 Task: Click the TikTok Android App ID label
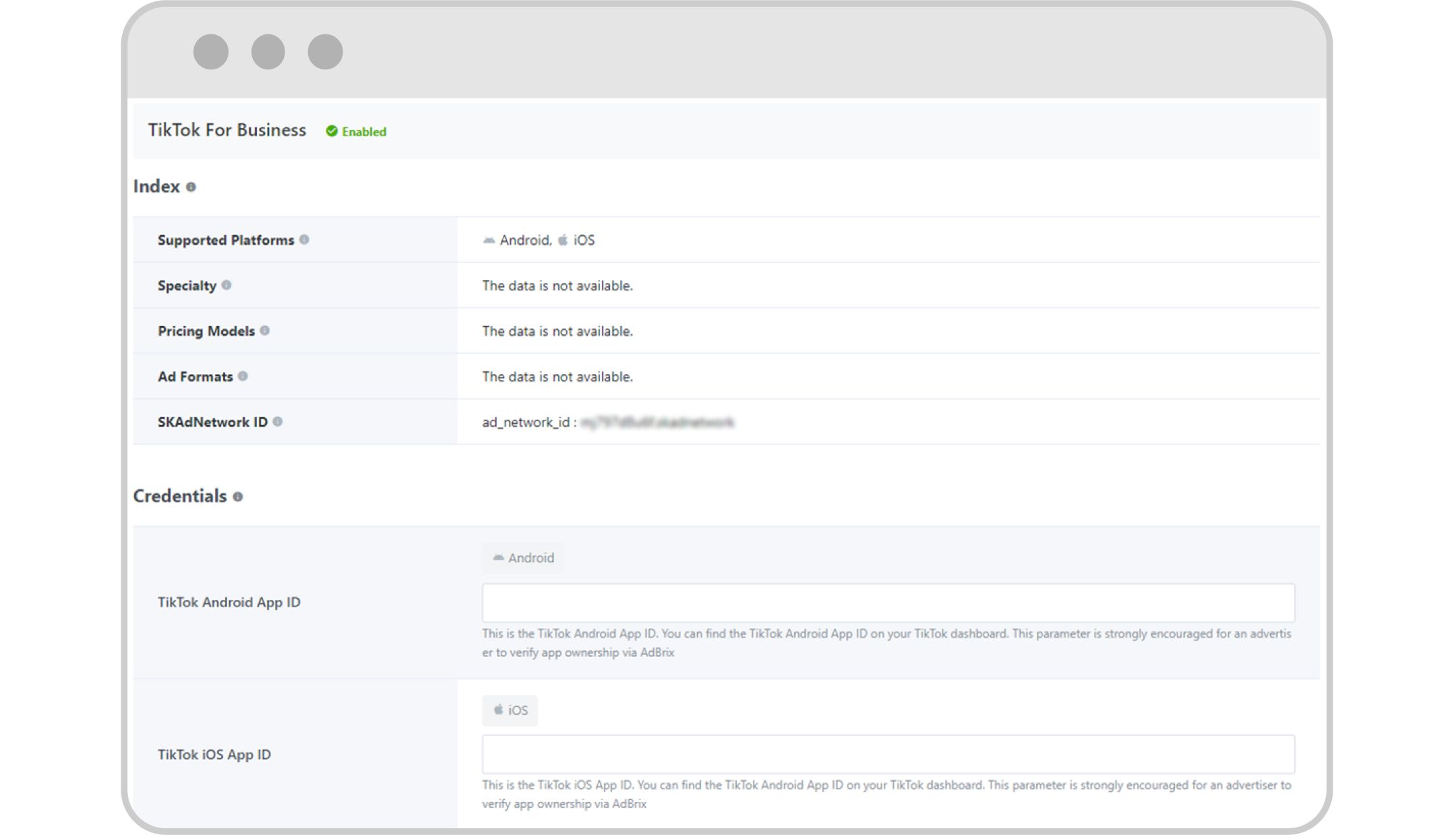(229, 602)
